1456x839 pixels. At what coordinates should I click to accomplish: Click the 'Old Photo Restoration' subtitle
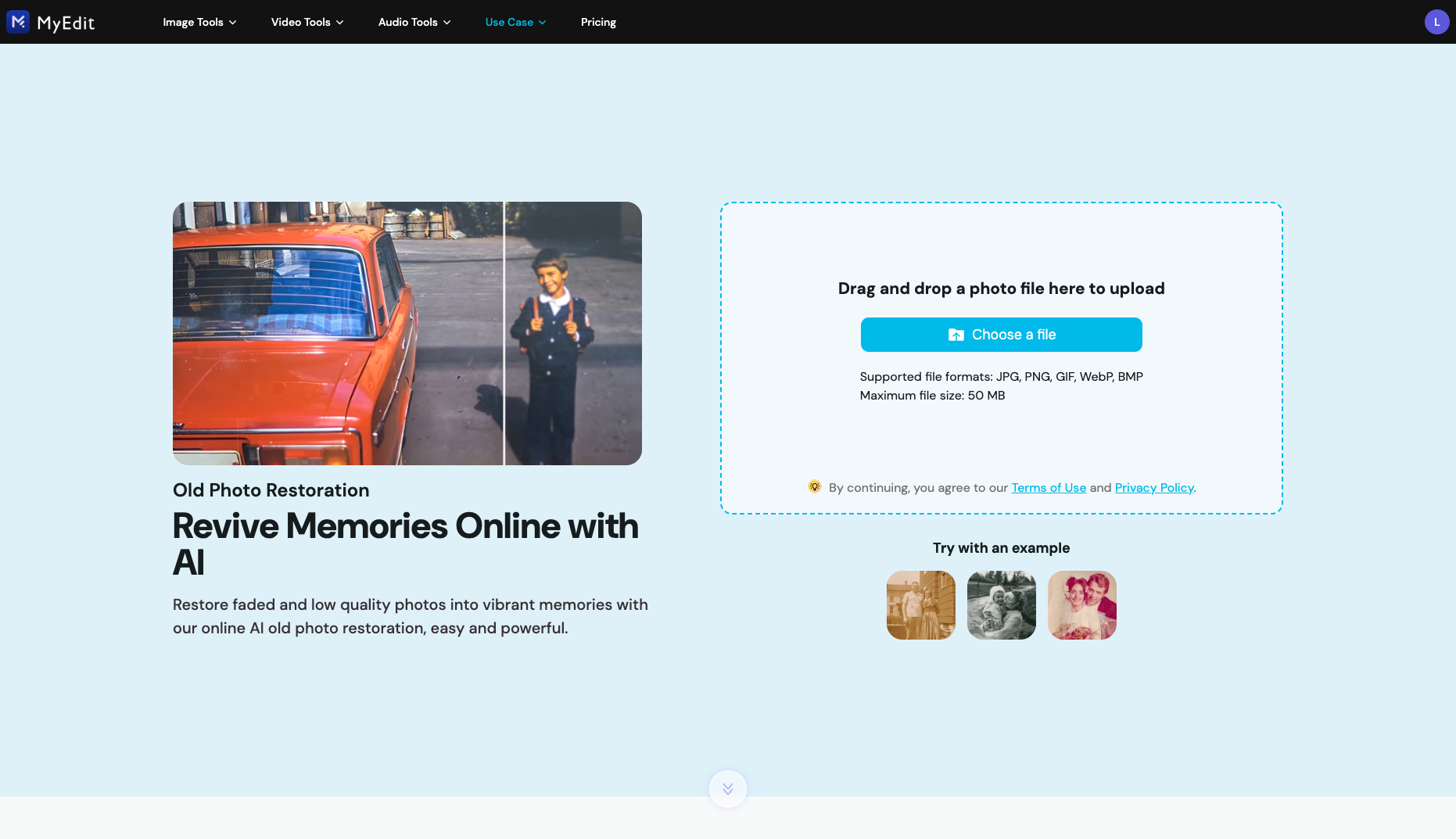271,490
